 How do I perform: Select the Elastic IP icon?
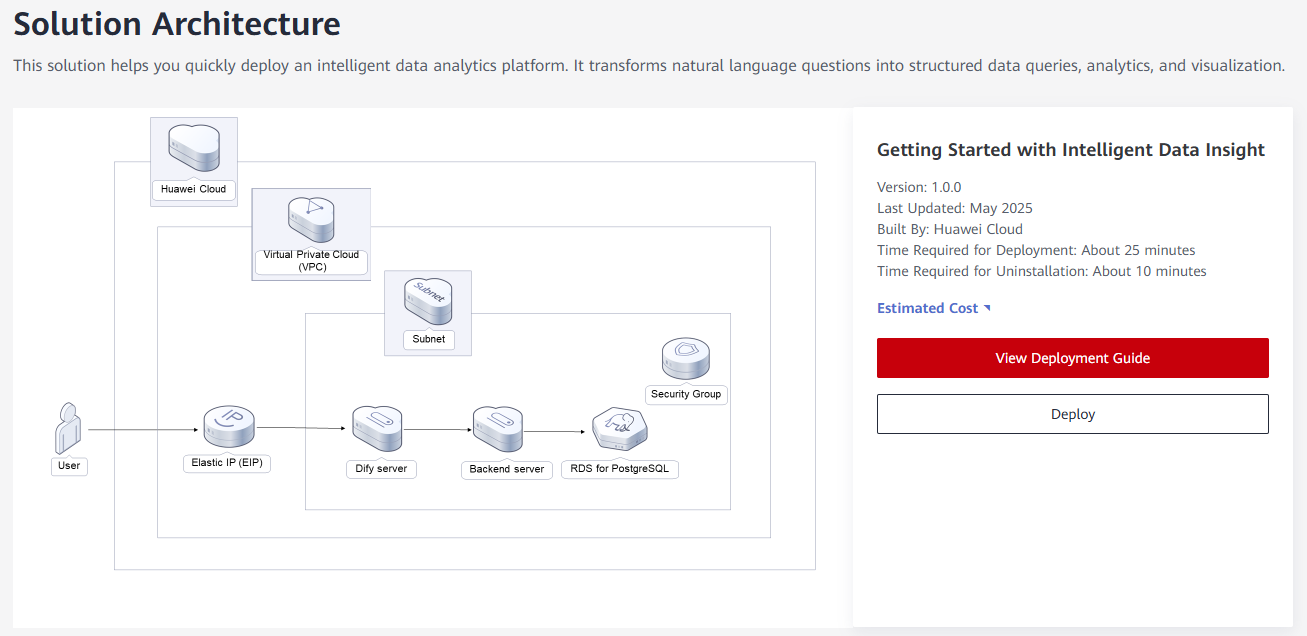[229, 428]
